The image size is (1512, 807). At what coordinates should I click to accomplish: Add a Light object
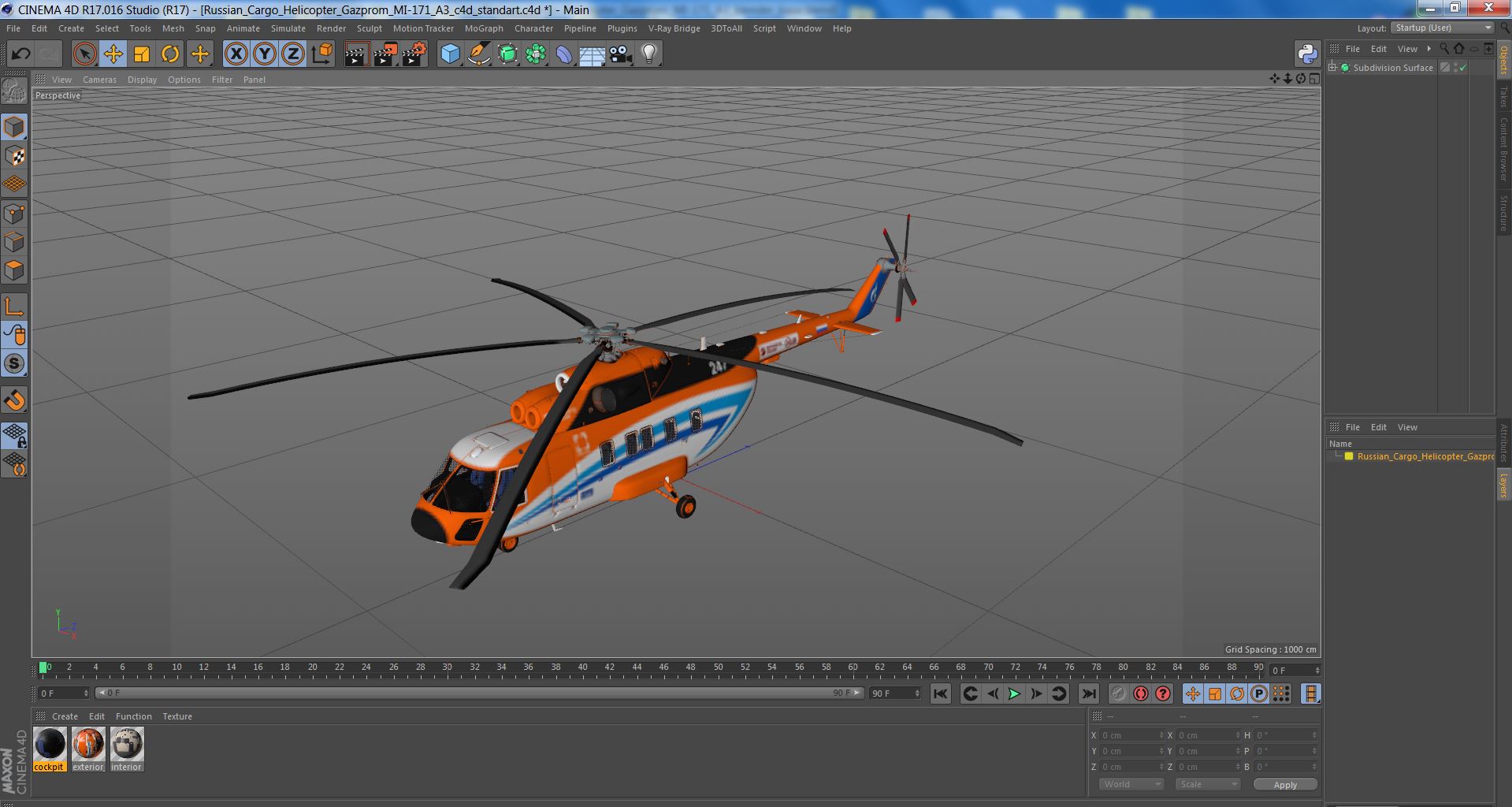649,54
